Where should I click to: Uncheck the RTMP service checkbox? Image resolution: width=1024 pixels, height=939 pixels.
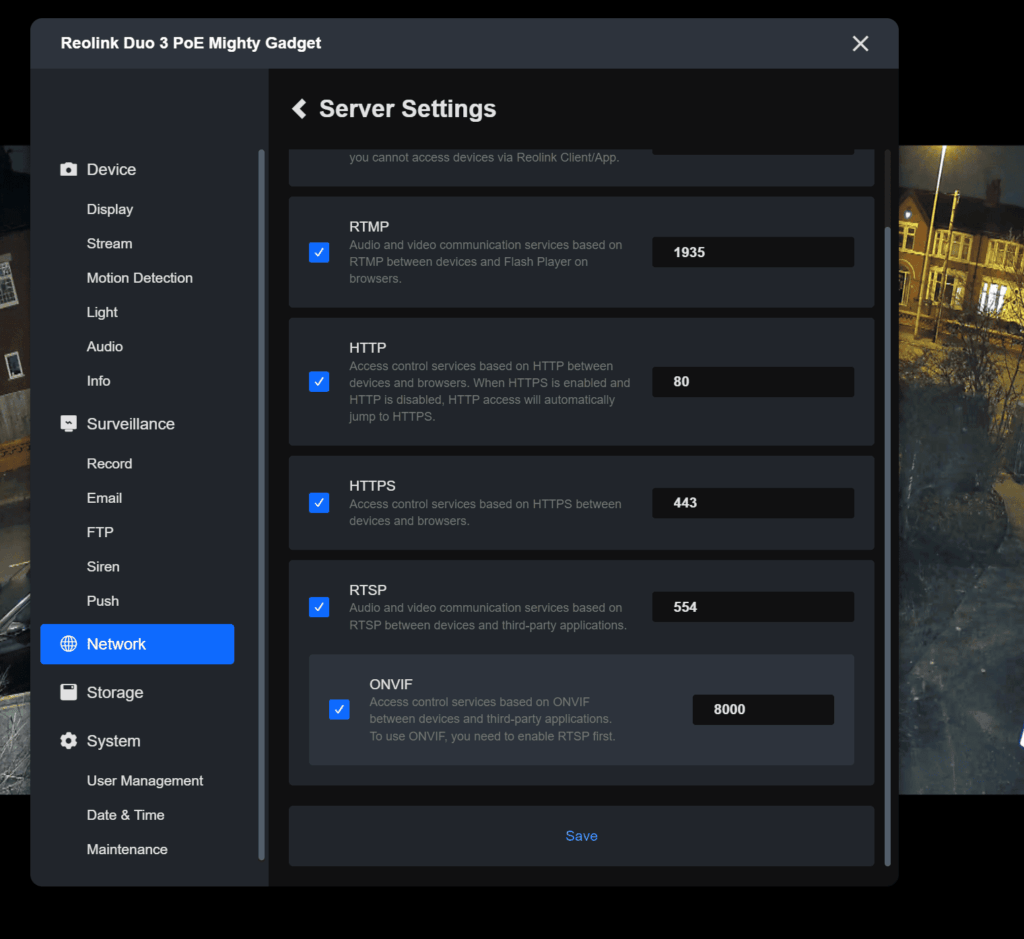pos(319,252)
